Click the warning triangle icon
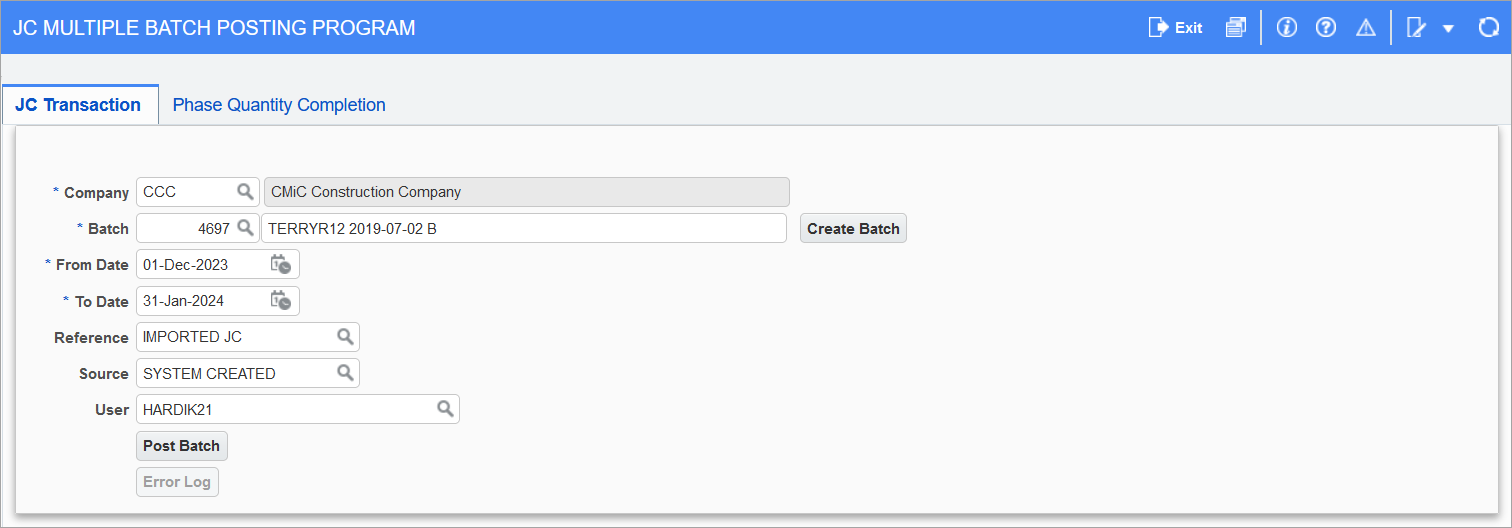 1366,28
